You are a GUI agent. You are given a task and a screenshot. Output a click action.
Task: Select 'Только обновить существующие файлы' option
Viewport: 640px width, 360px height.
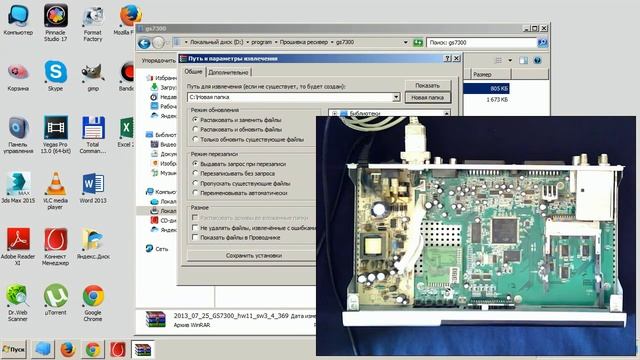pos(195,139)
